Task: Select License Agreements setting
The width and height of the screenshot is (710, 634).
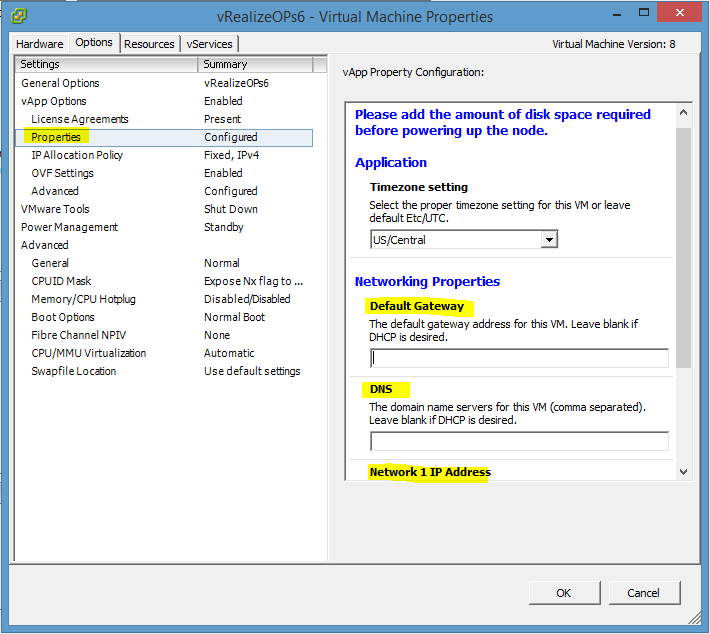Action: pyautogui.click(x=164, y=119)
